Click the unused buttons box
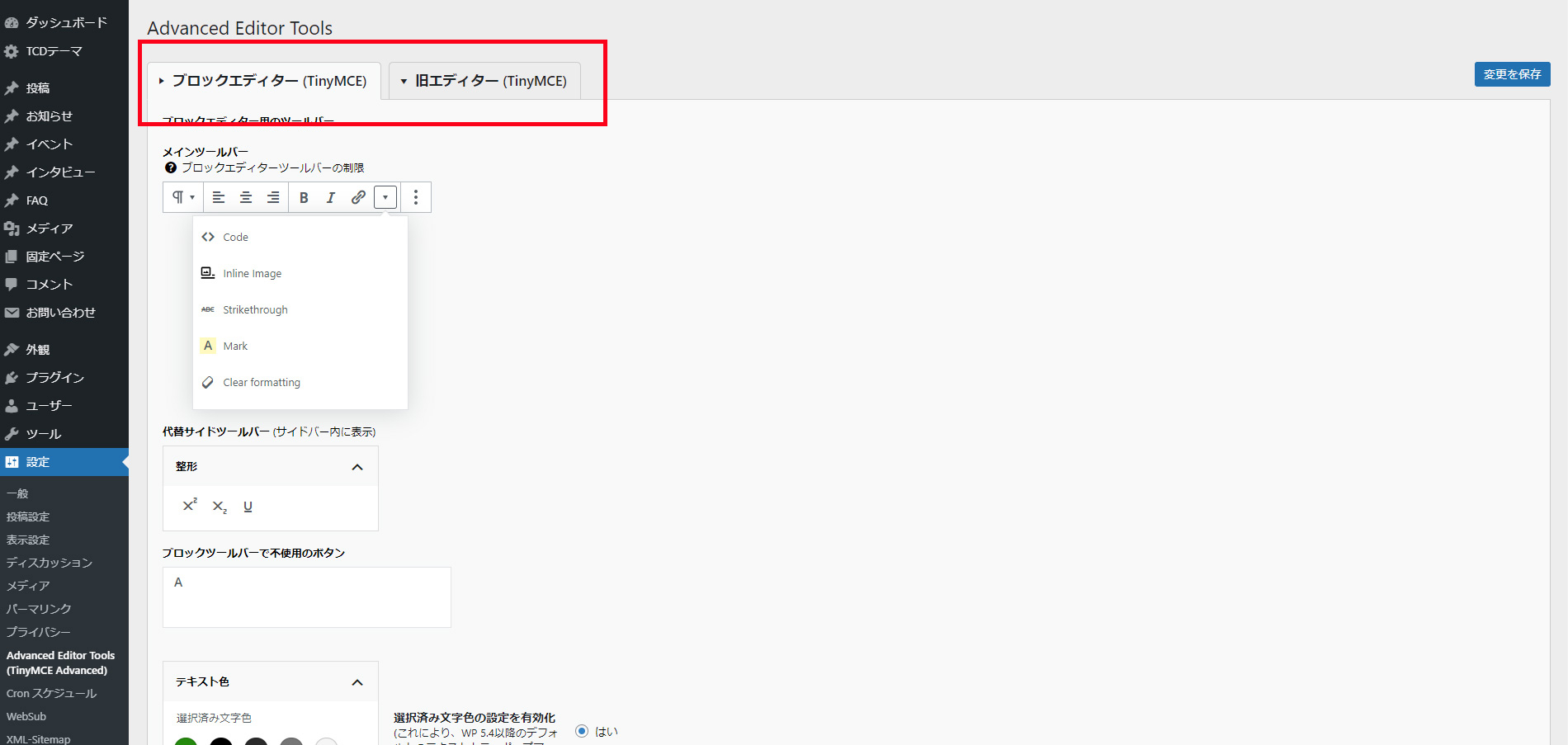 (x=306, y=596)
